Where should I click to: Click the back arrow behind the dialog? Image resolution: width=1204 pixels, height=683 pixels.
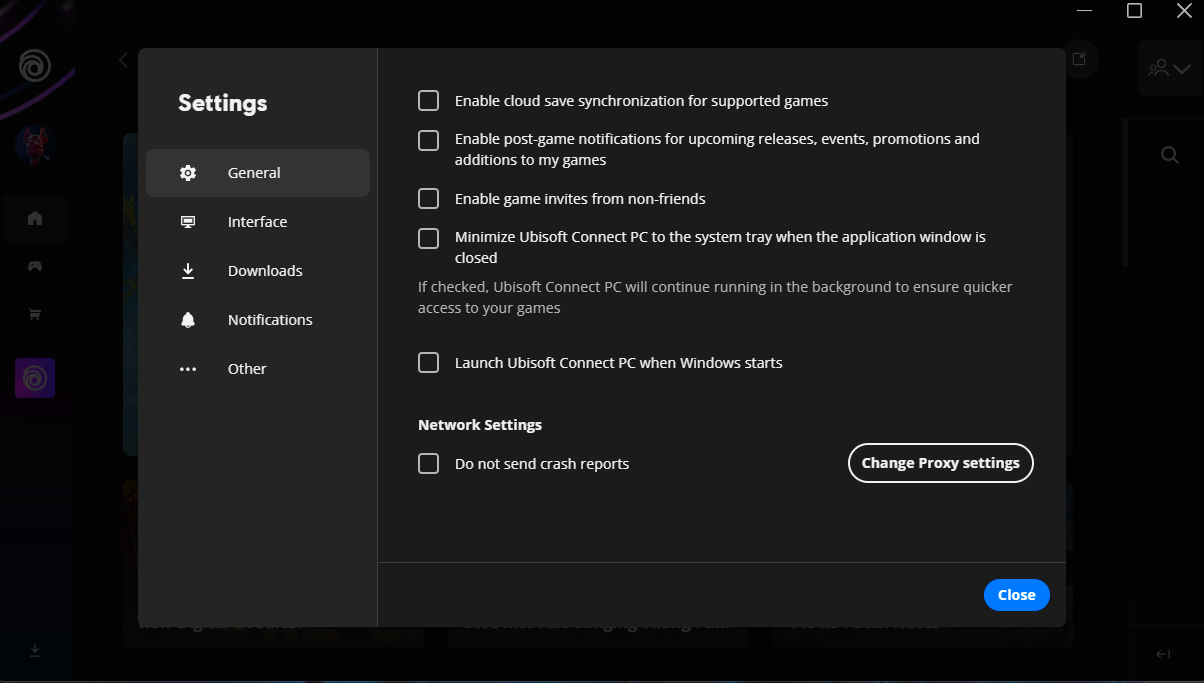123,60
